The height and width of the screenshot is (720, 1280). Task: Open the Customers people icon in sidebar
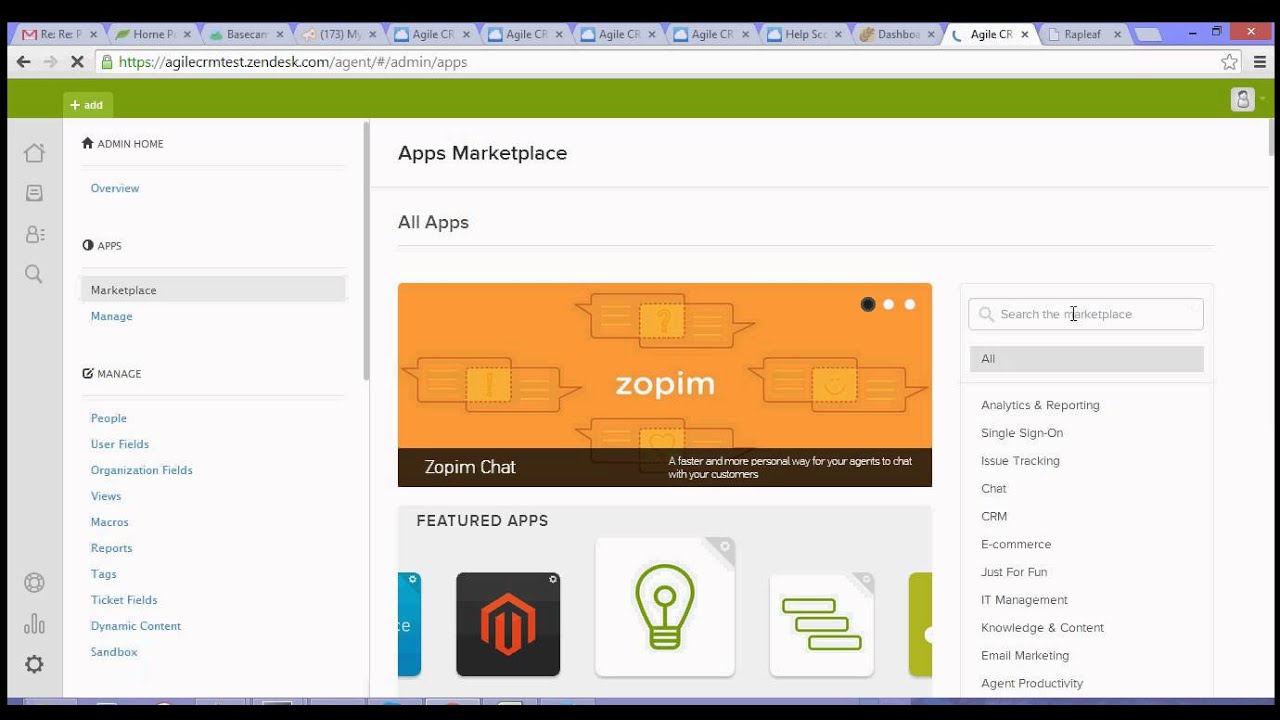pyautogui.click(x=34, y=234)
